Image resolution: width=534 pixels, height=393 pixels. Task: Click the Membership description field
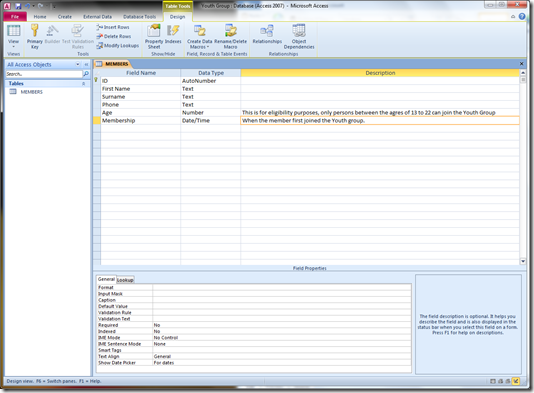[380, 121]
